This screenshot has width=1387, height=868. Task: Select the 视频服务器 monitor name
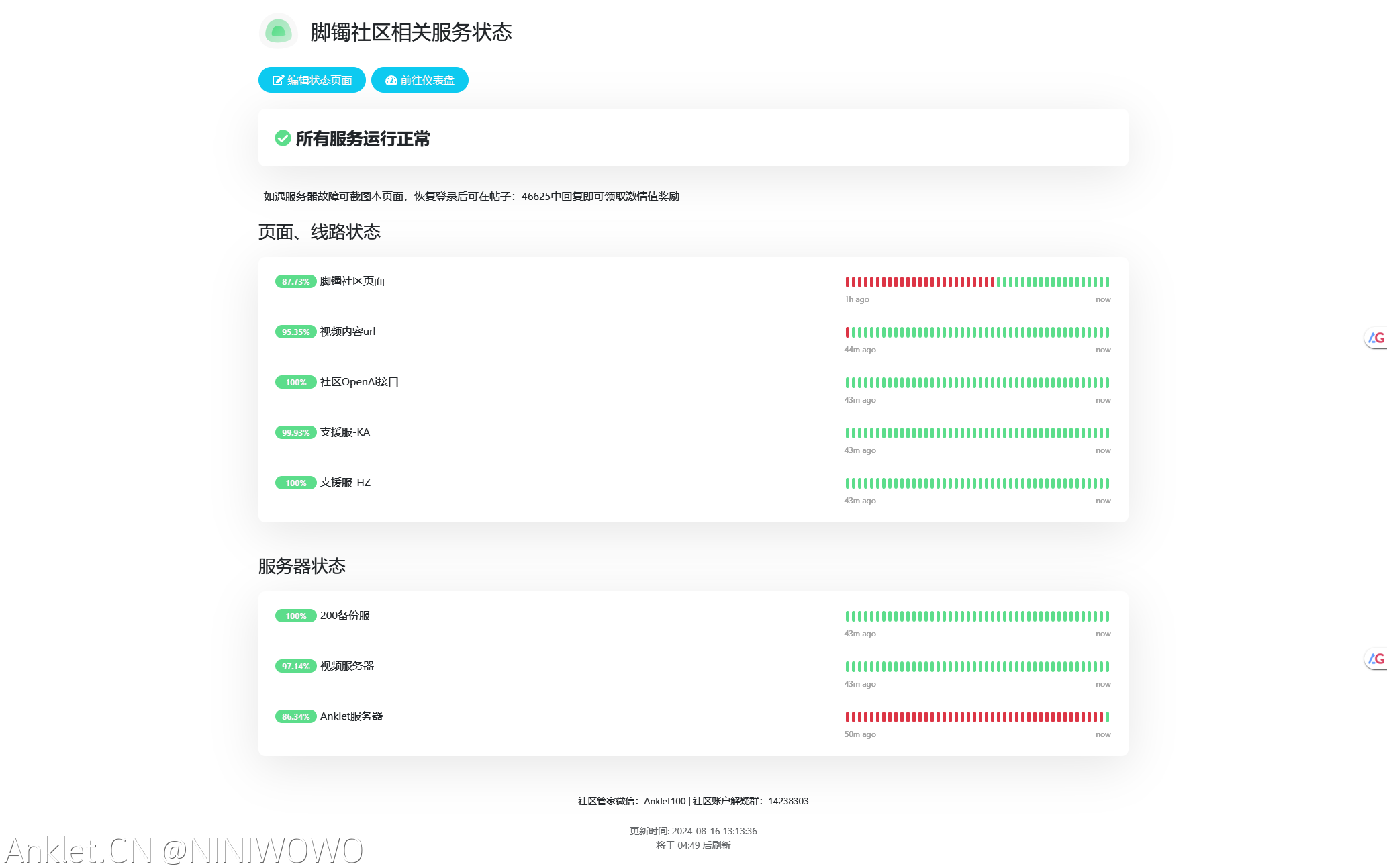(347, 665)
